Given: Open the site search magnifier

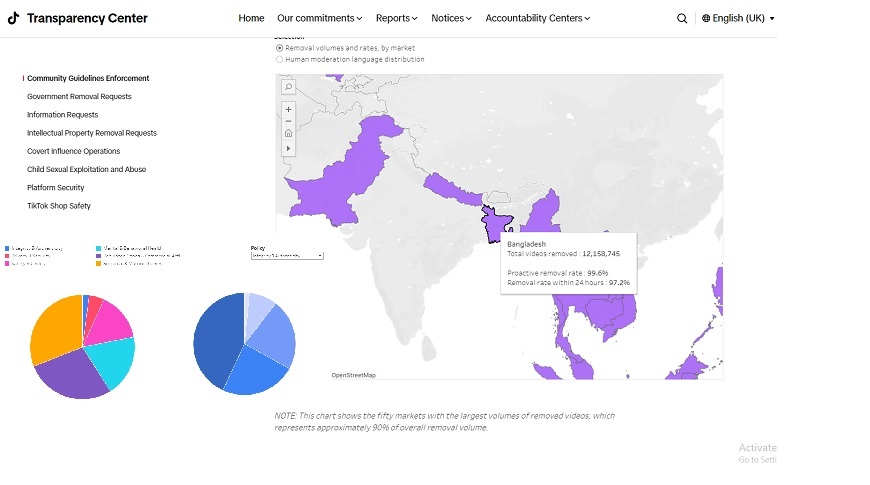Looking at the screenshot, I should pyautogui.click(x=682, y=18).
